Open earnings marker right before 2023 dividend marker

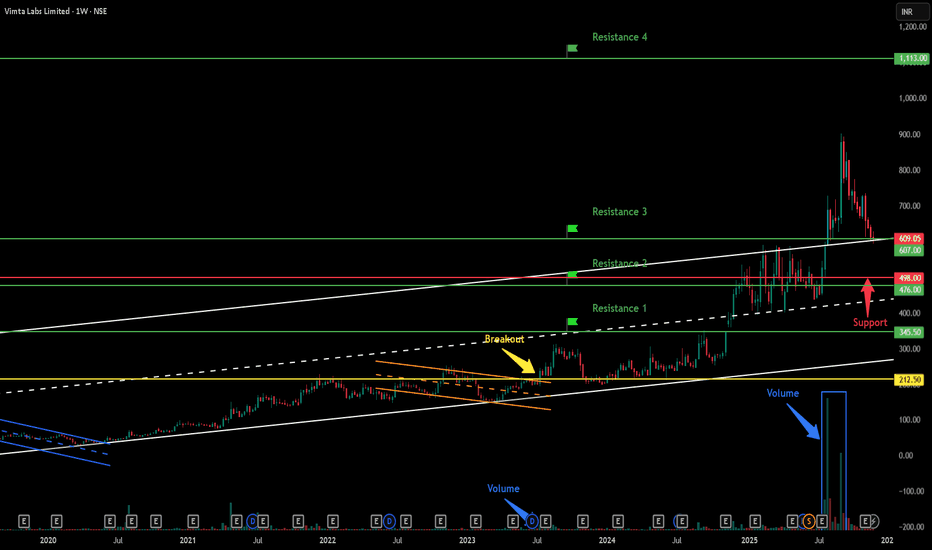513,521
